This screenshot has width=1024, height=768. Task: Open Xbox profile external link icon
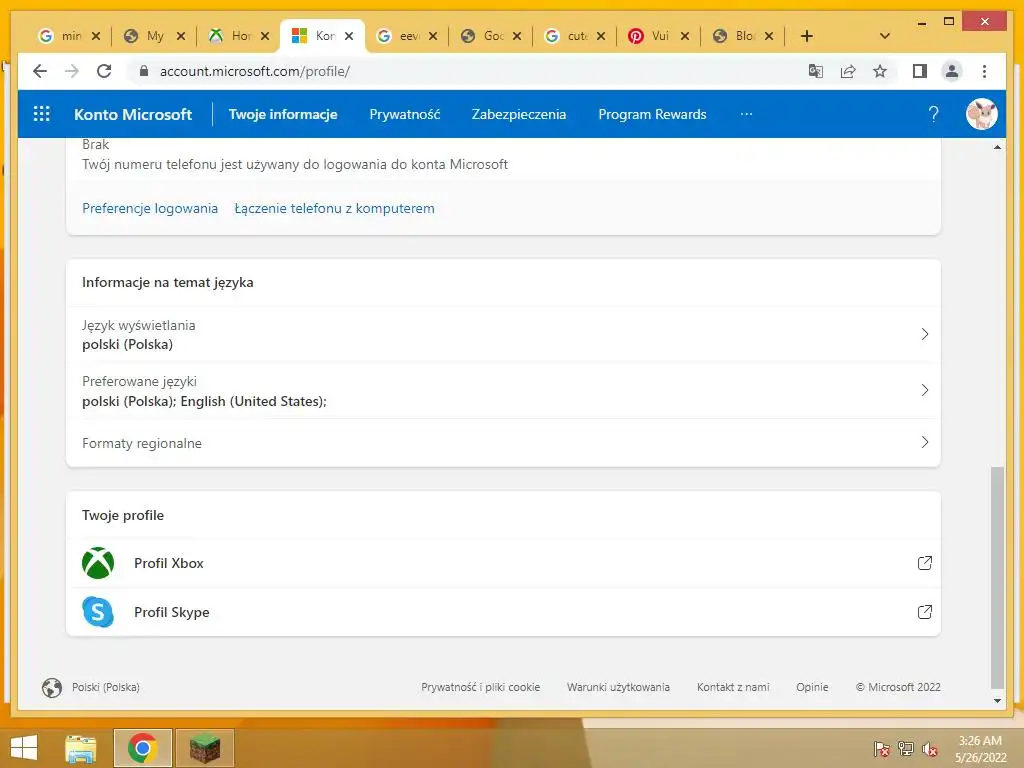[x=924, y=563]
